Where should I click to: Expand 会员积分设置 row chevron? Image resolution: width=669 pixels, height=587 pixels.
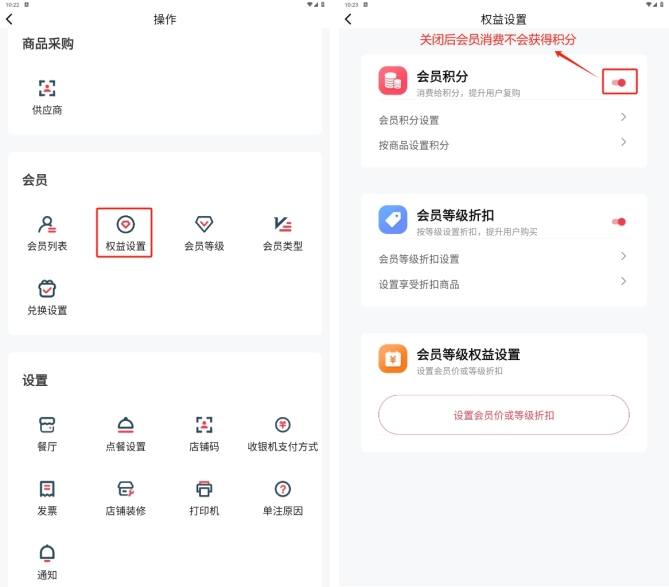tap(623, 118)
